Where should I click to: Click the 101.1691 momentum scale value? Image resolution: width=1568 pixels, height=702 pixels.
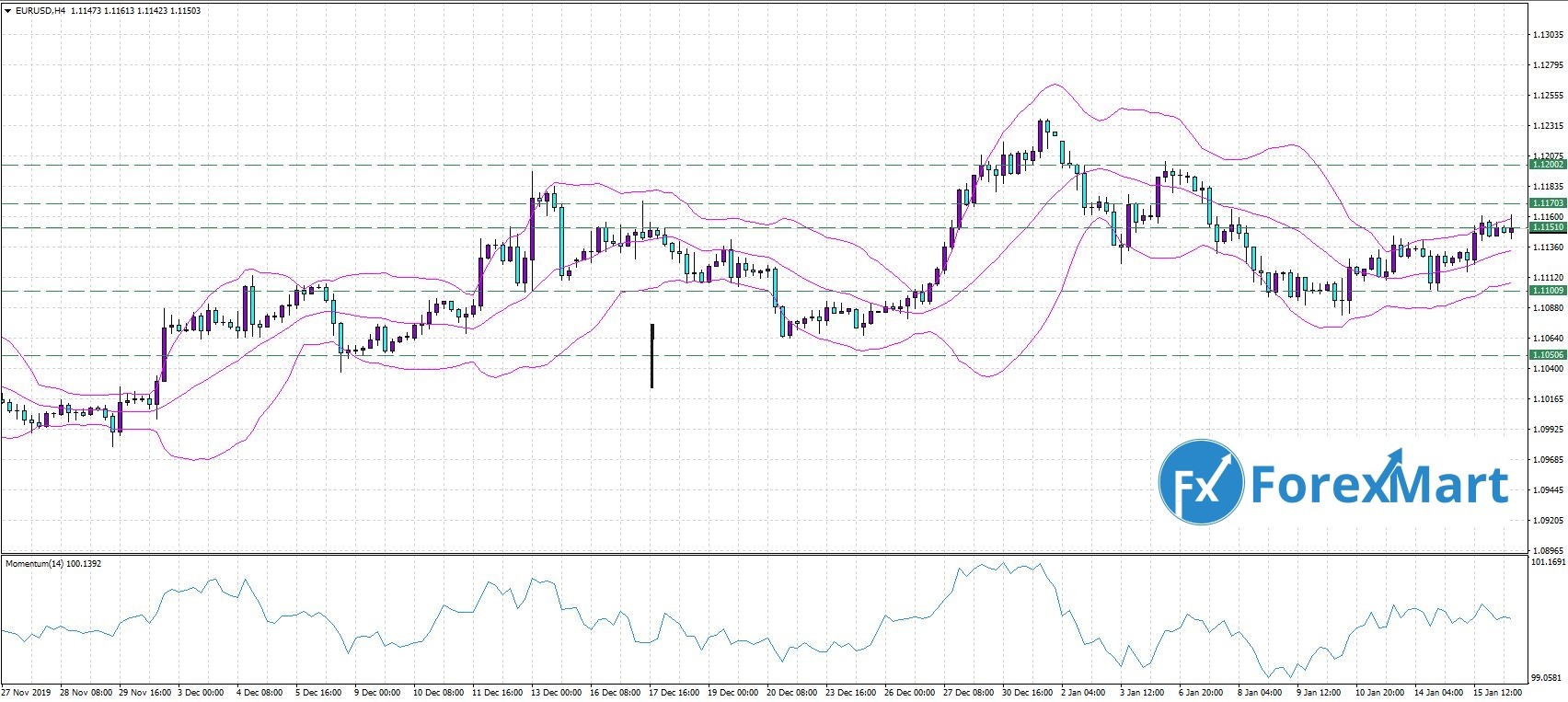(x=1547, y=561)
